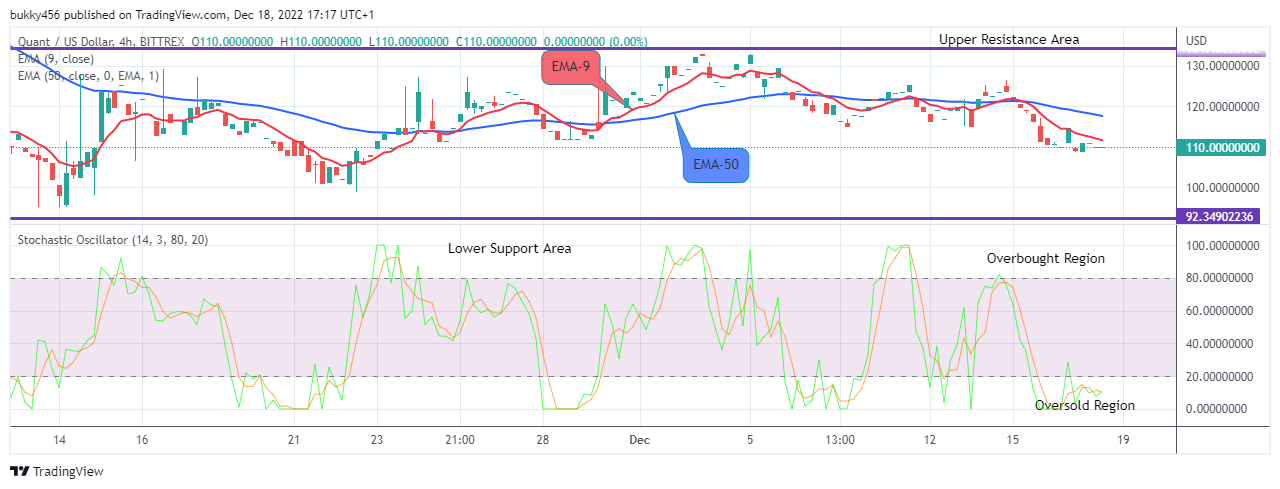Screen dimensions: 1280x489
Task: Click the Lower Support Area text
Action: pyautogui.click(x=510, y=248)
